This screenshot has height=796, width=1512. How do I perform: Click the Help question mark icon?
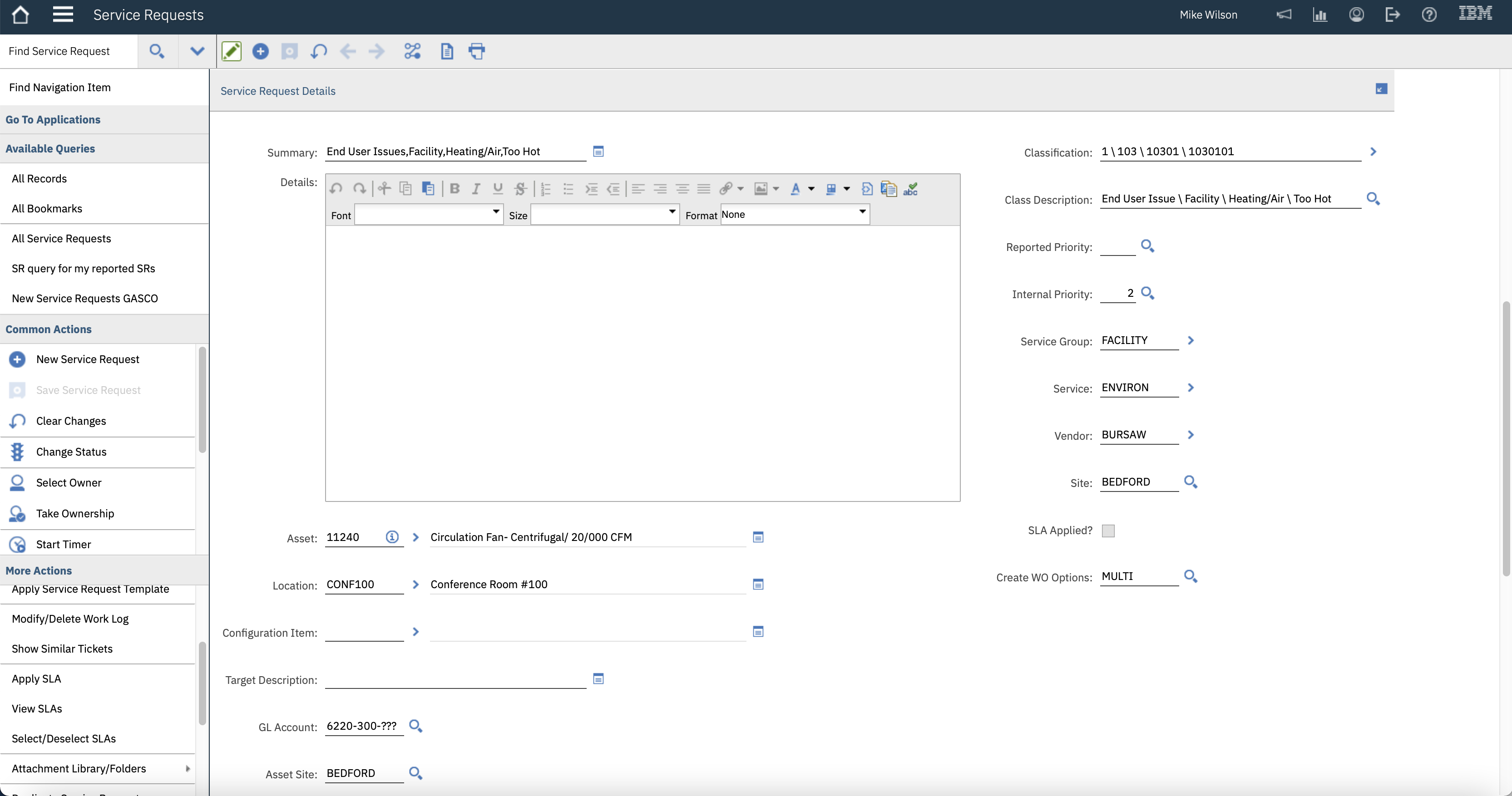(1428, 15)
